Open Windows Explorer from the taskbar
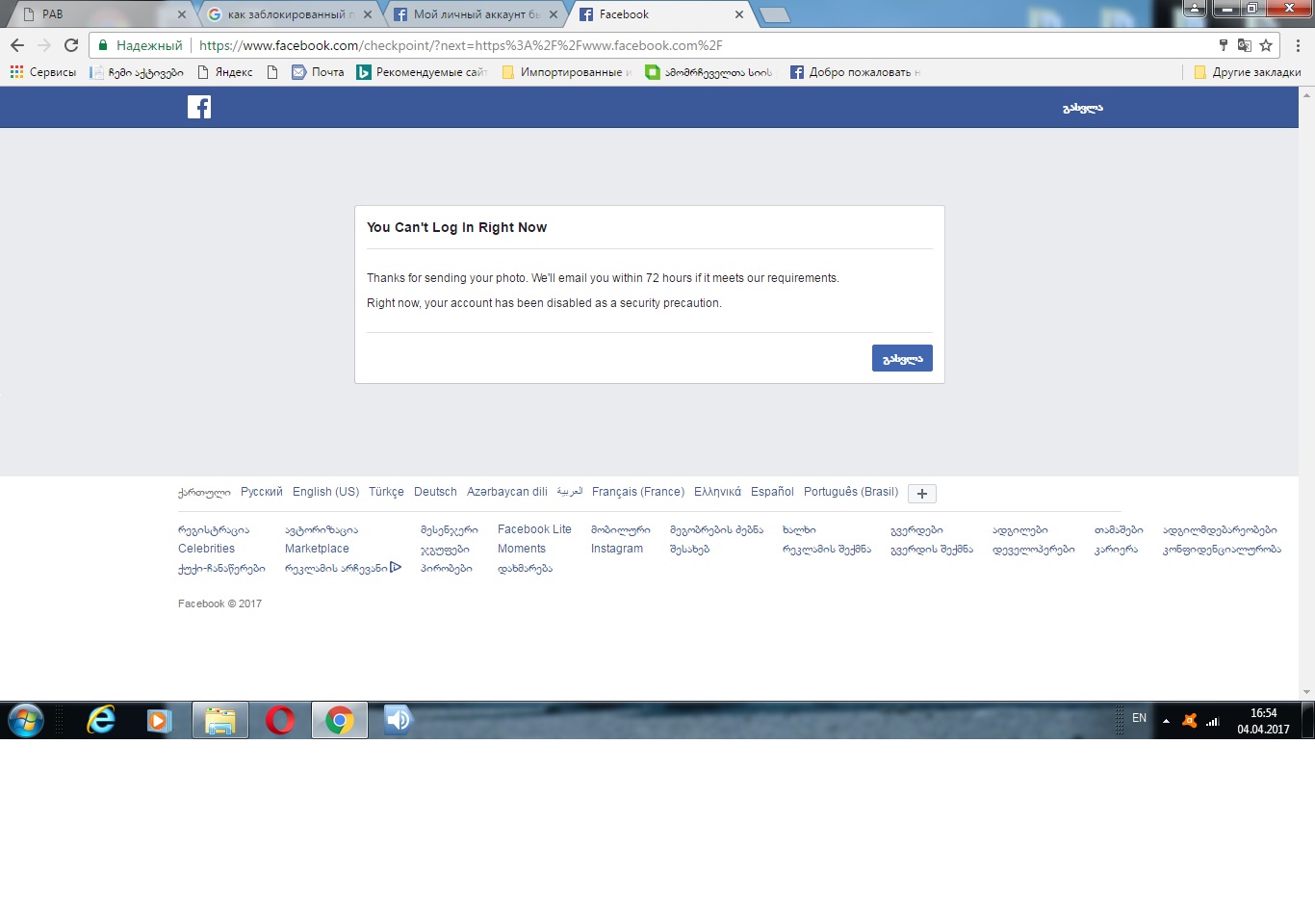Screen dimensions: 1315x924 (220, 720)
